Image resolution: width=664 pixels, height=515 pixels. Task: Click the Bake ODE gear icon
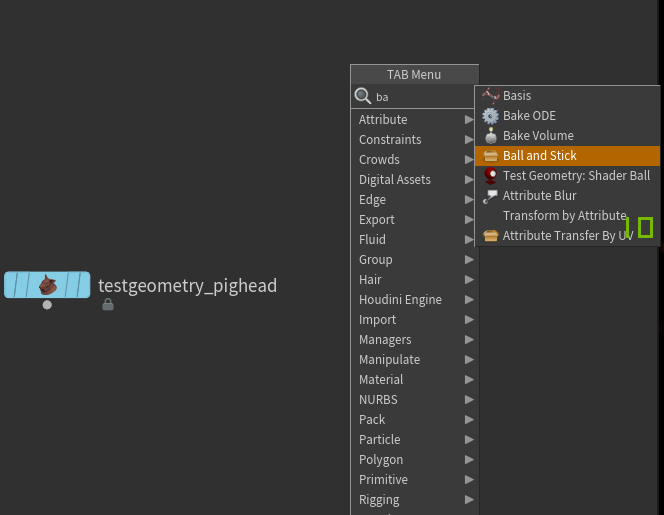[x=490, y=116]
